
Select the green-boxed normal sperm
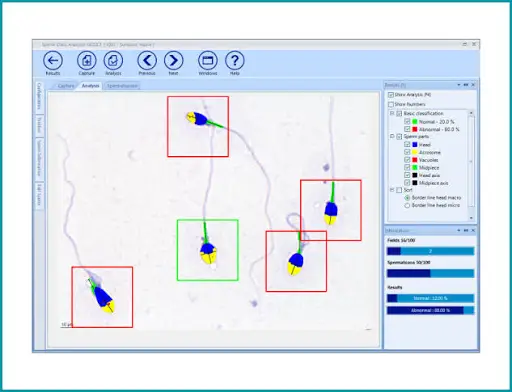point(208,250)
